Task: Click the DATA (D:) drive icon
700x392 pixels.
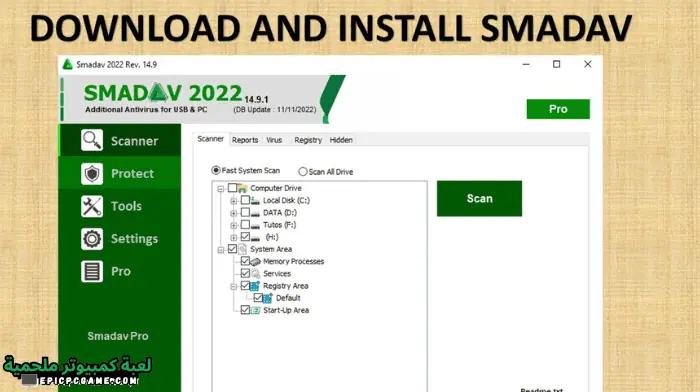Action: point(255,213)
